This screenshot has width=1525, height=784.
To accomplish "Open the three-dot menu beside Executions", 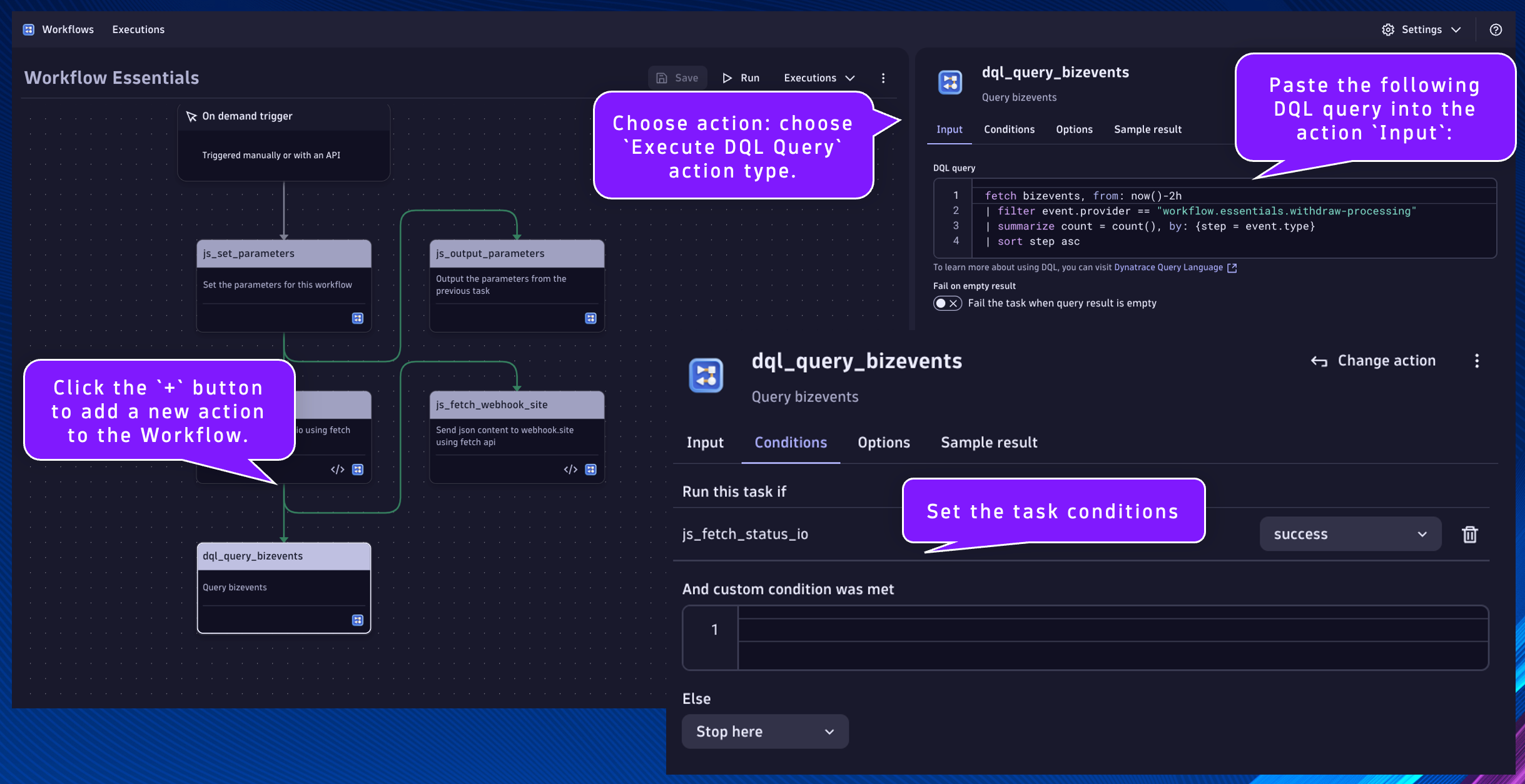I will click(883, 78).
